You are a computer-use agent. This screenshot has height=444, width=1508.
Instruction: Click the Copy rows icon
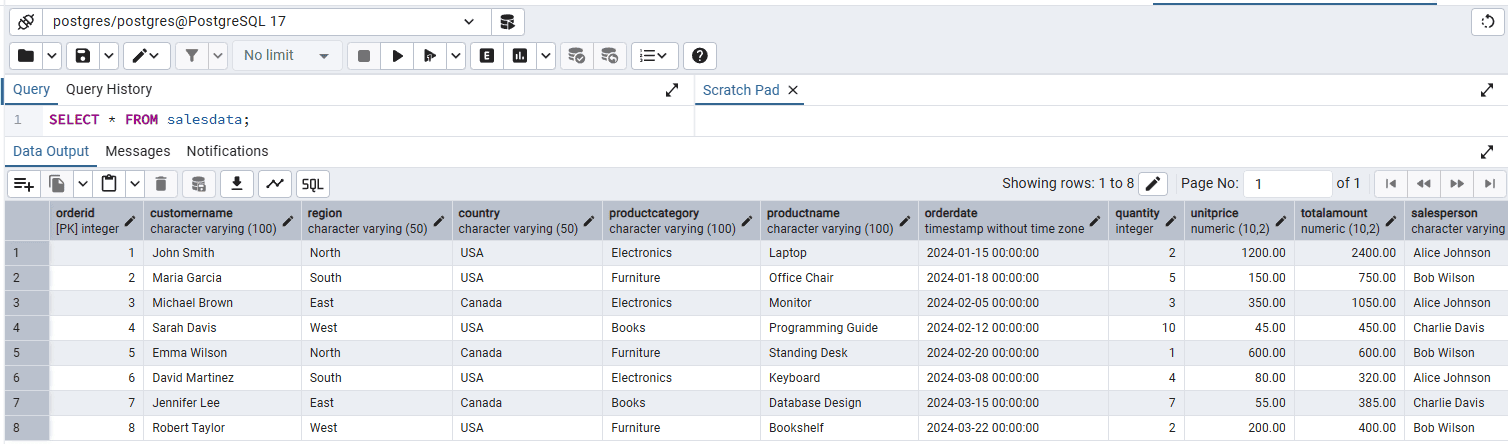click(58, 184)
